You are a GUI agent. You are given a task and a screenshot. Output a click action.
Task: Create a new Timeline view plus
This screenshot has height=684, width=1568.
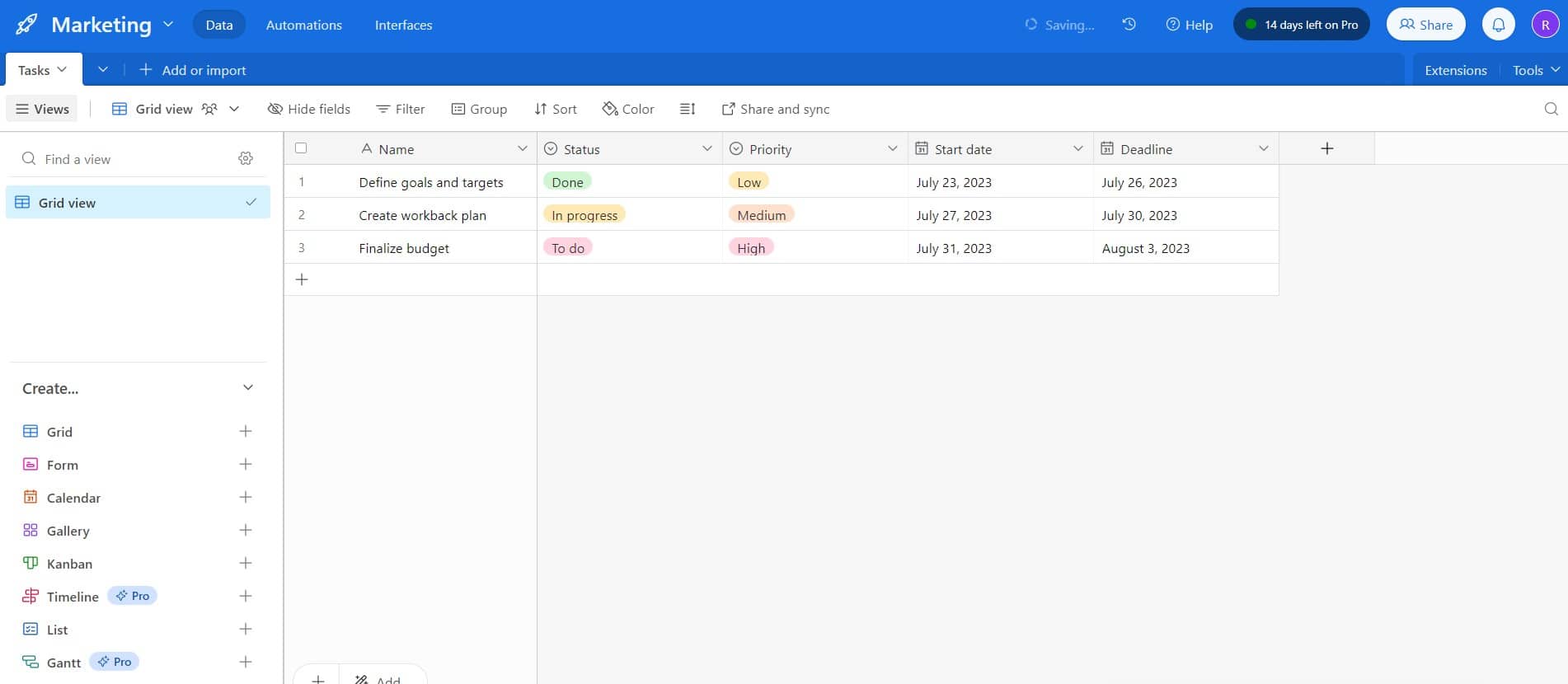246,596
